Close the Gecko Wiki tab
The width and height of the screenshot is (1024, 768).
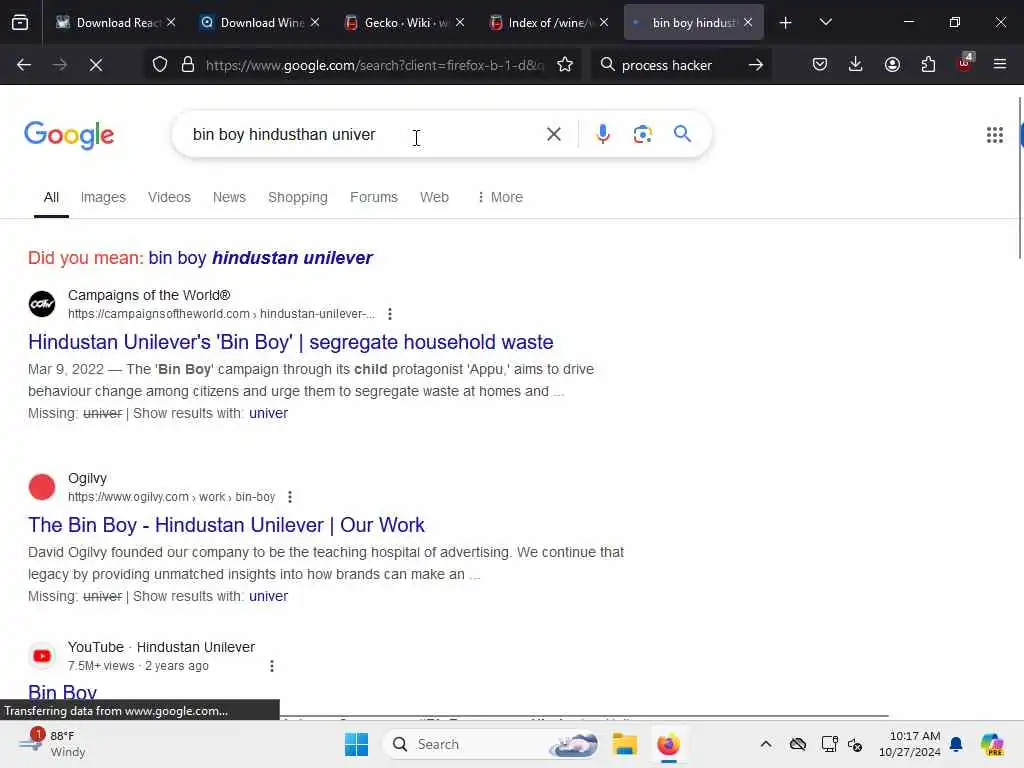coord(460,23)
